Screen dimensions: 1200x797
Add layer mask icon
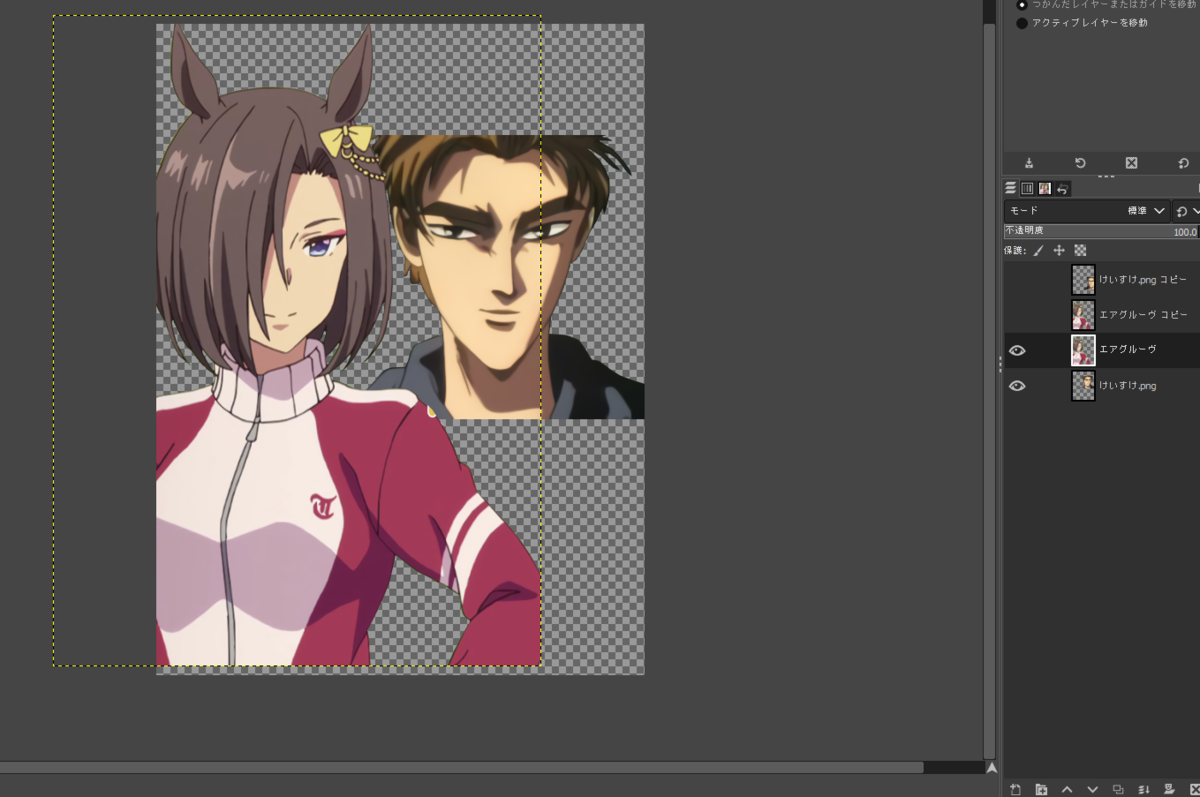coord(1169,789)
